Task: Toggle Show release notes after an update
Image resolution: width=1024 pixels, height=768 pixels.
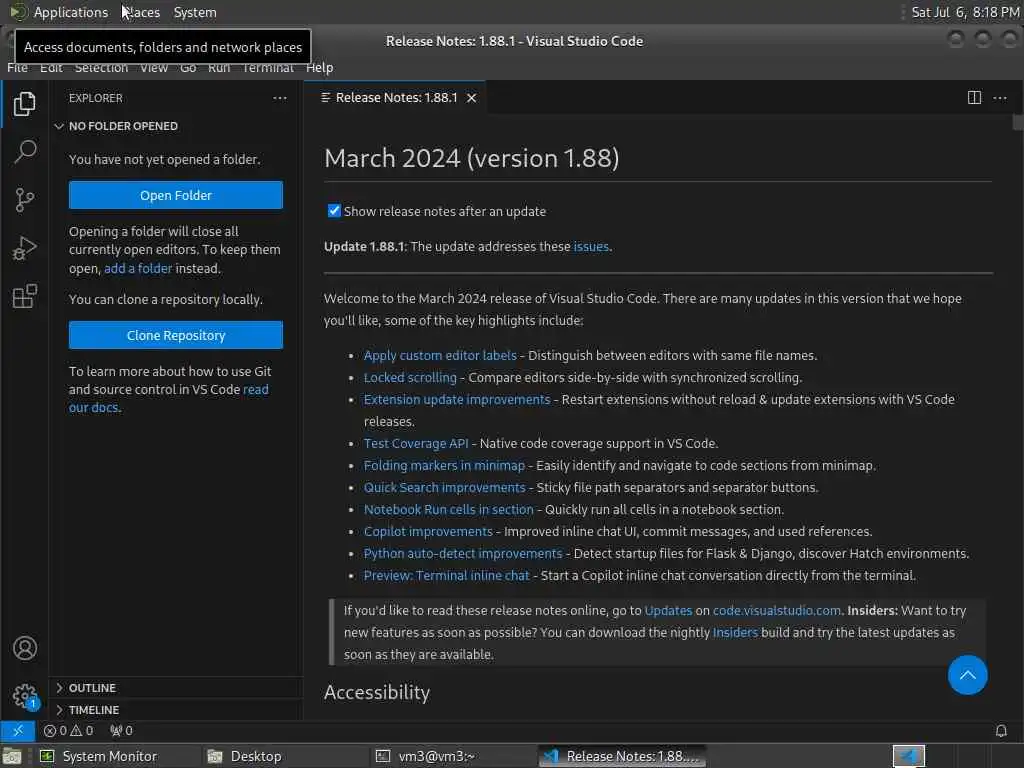Action: click(x=334, y=211)
